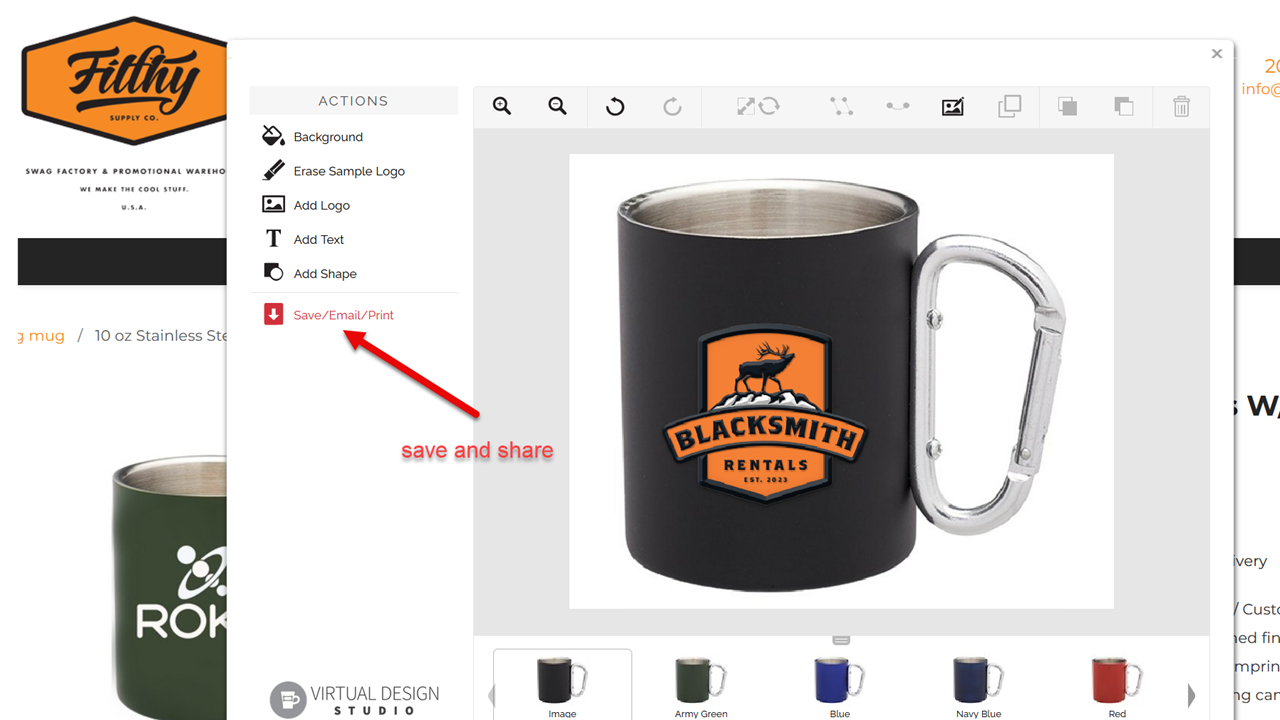Duplicate the selected object

coord(1010,106)
